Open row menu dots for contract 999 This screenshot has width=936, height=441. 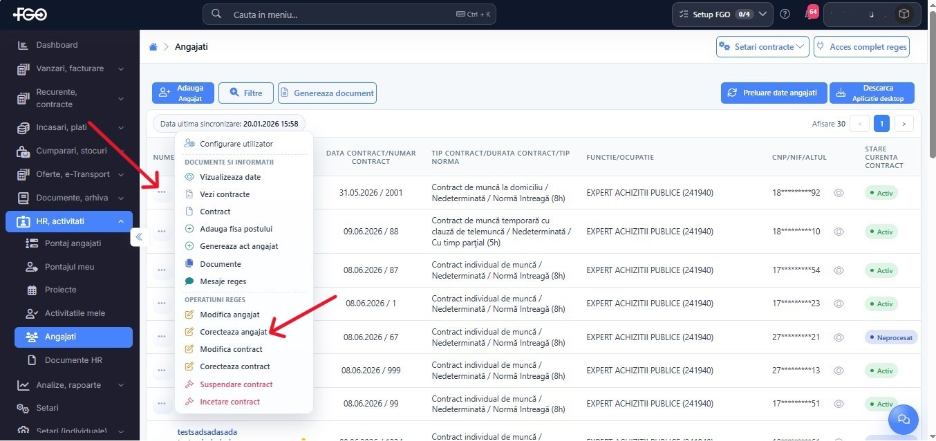click(162, 370)
